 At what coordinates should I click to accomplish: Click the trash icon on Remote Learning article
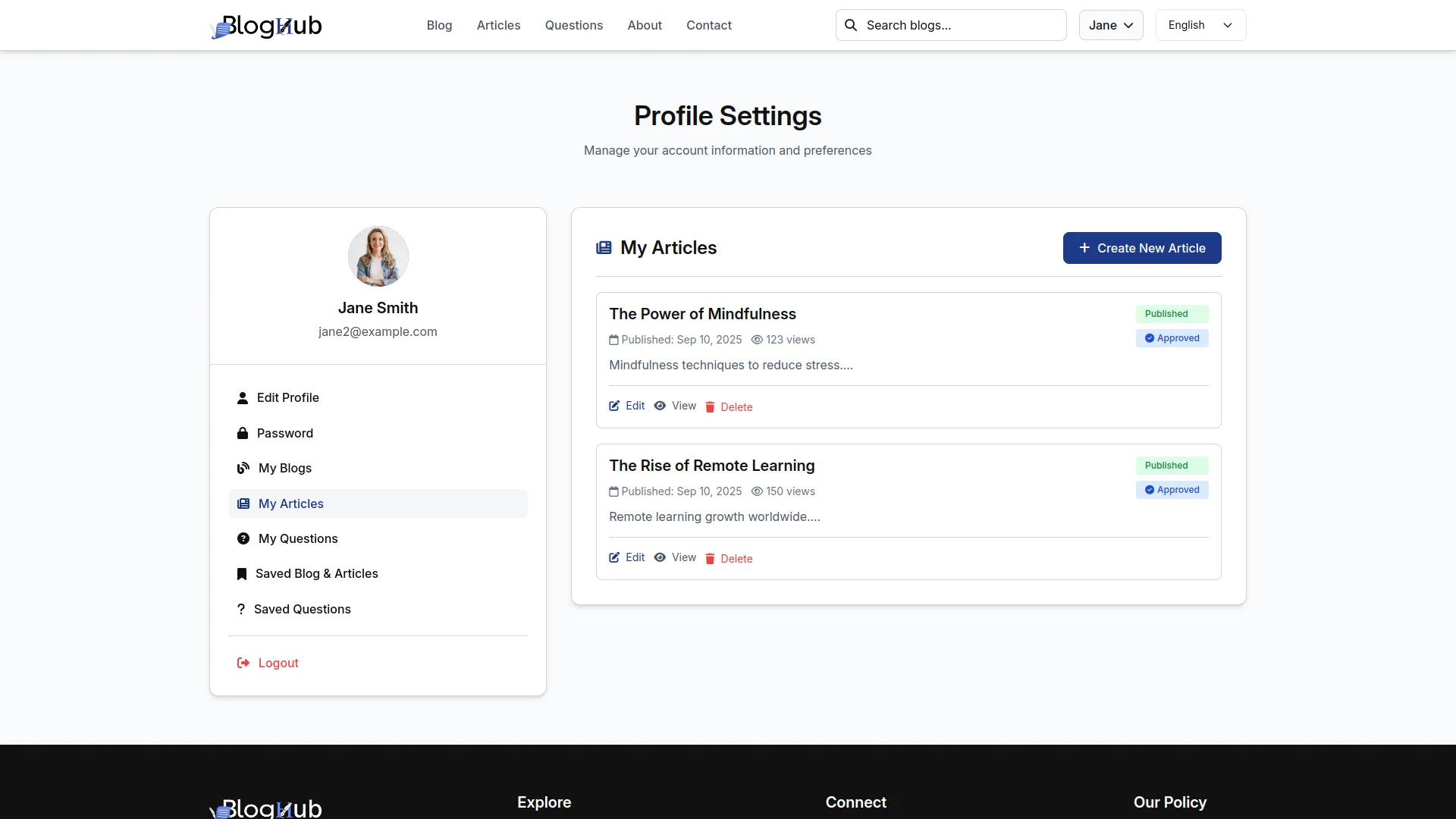[710, 559]
